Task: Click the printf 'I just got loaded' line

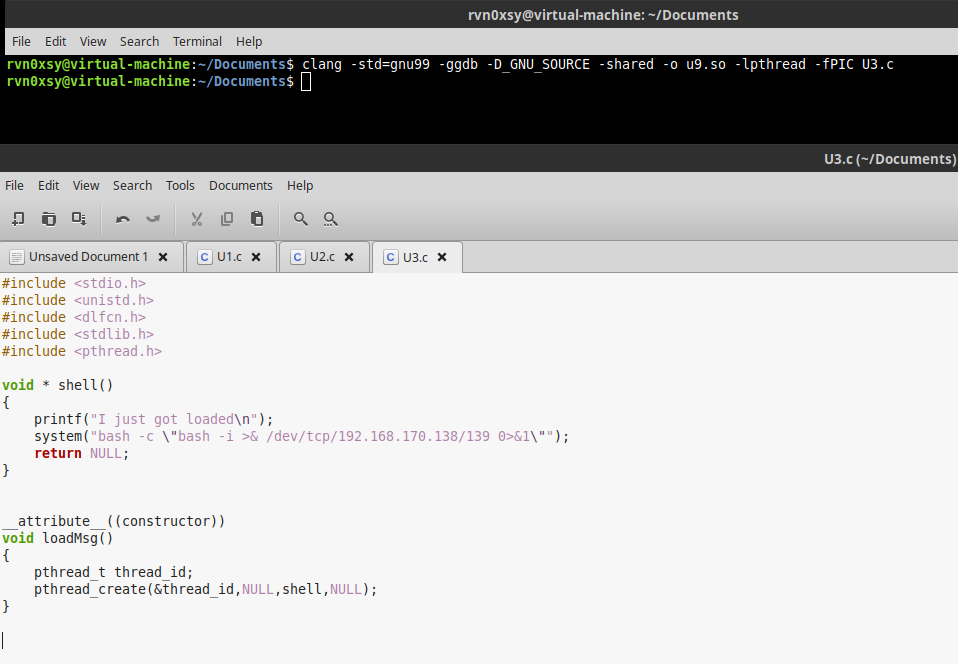Action: coord(153,420)
